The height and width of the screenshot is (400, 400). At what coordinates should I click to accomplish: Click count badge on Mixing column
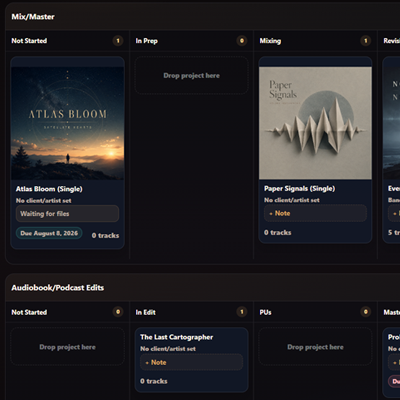(366, 41)
